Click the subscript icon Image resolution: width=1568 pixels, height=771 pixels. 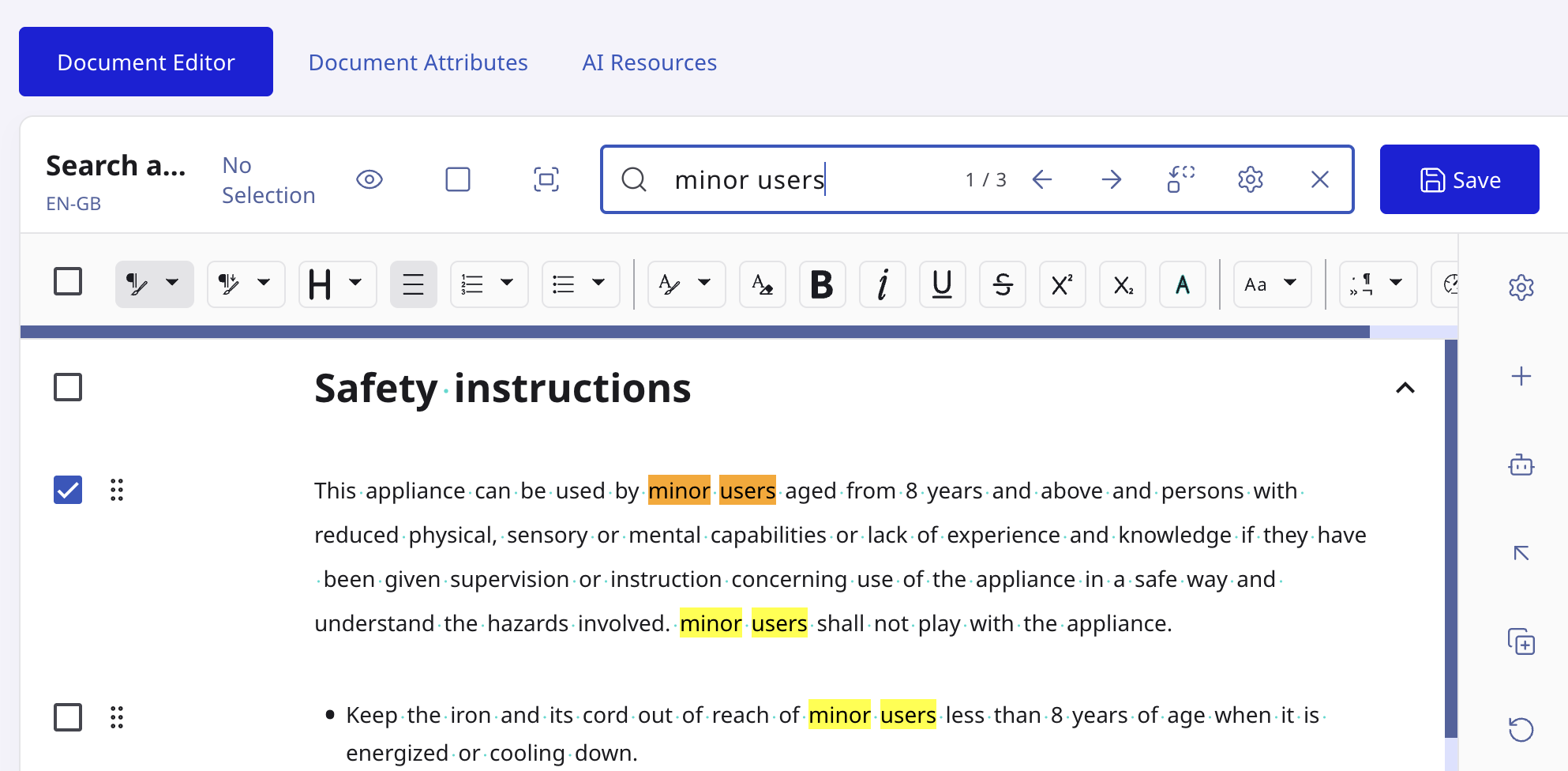point(1122,284)
